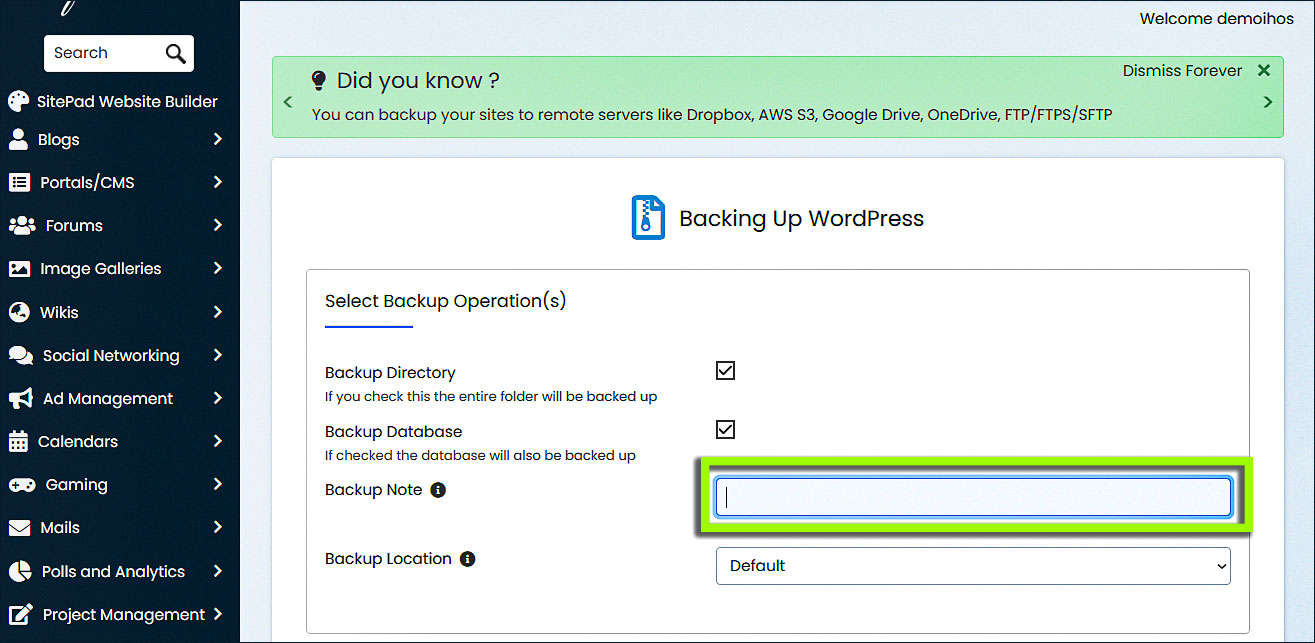Click the Dismiss Forever link
Image resolution: width=1315 pixels, height=643 pixels.
coord(1182,71)
